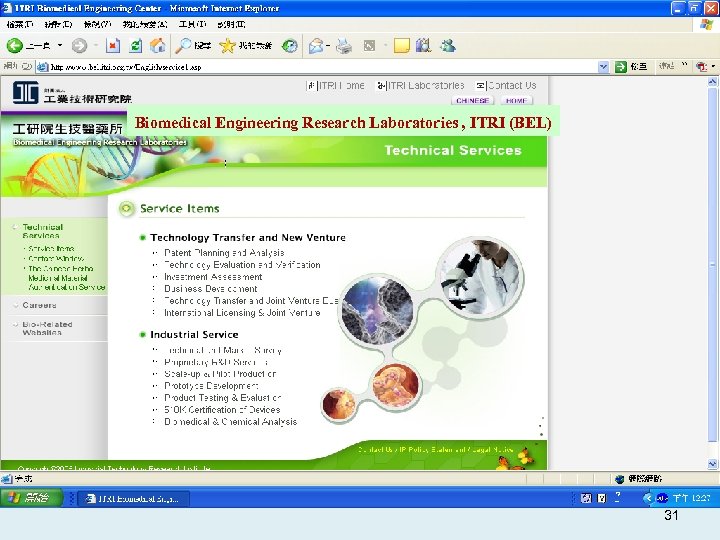
Task: Open Authentication Service sidebar link
Action: pos(67,287)
